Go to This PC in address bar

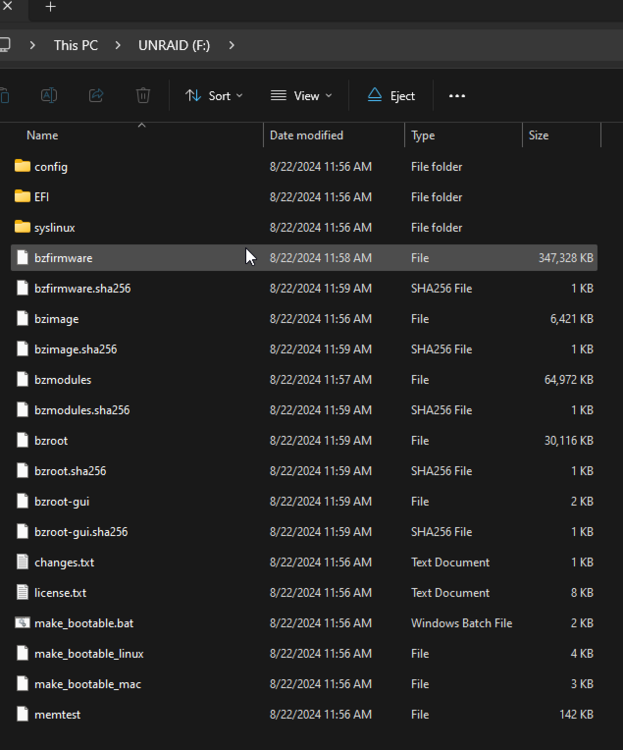pyautogui.click(x=76, y=45)
